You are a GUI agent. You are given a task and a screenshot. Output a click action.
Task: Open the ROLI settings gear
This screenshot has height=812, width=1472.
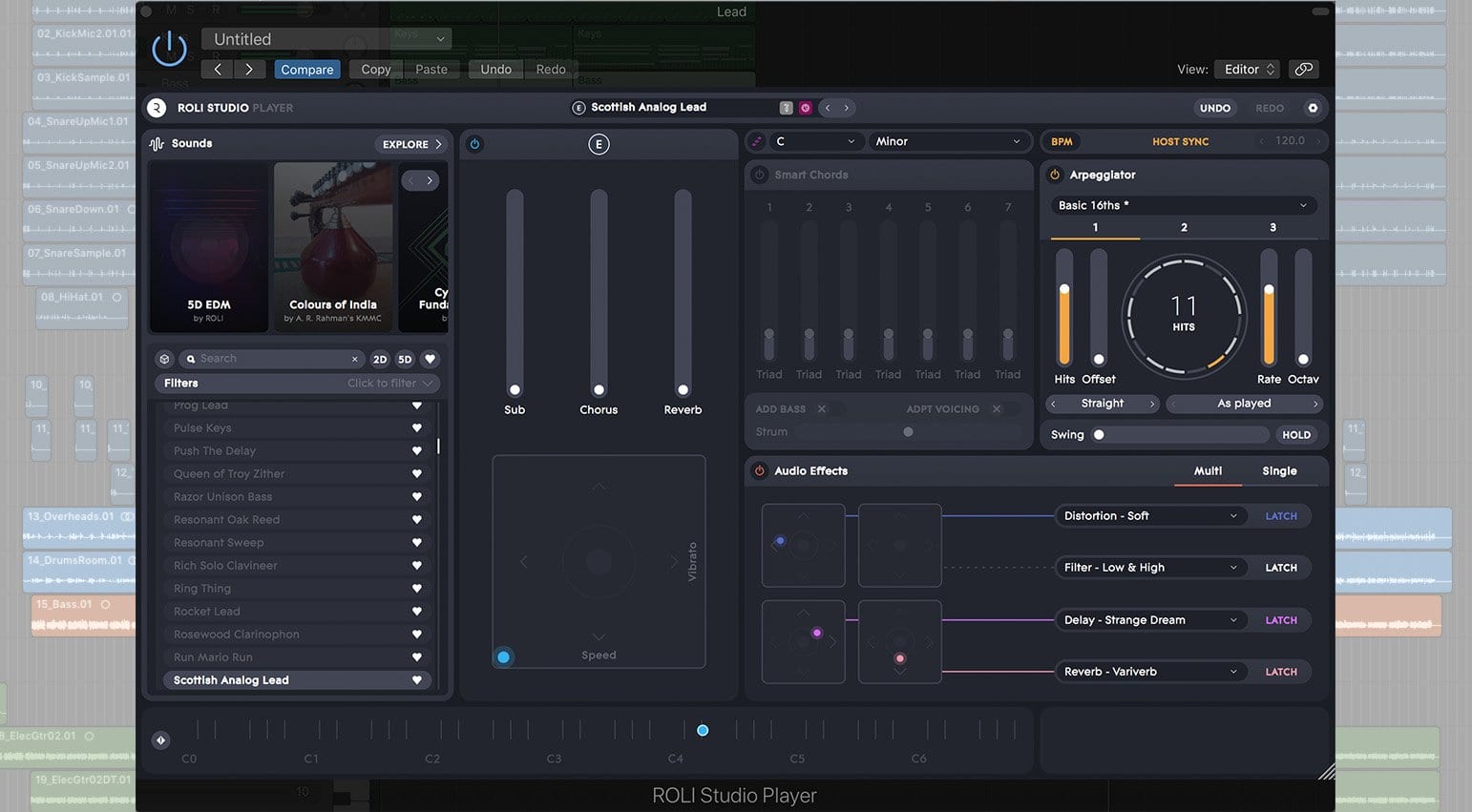(1313, 108)
